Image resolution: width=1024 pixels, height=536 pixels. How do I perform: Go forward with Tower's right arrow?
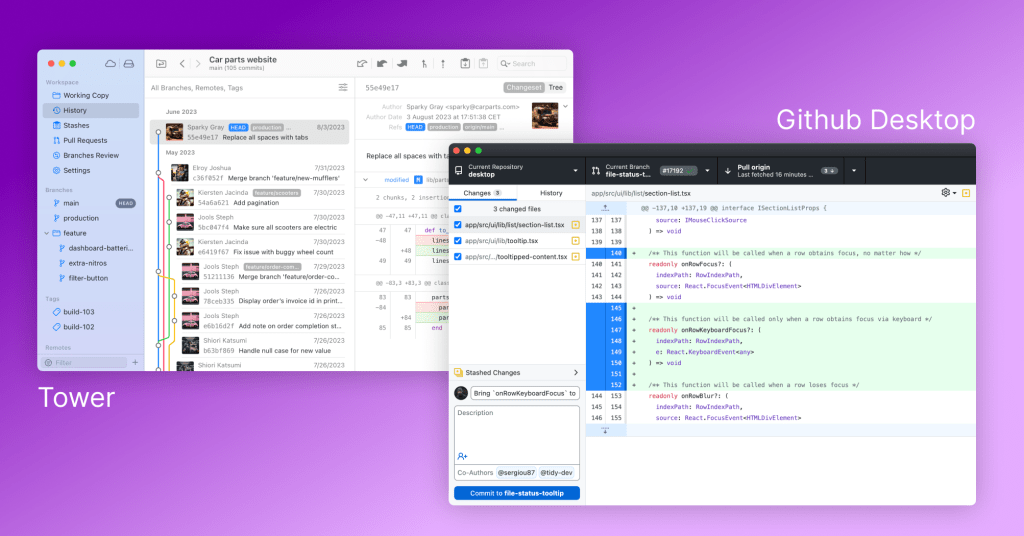(198, 63)
